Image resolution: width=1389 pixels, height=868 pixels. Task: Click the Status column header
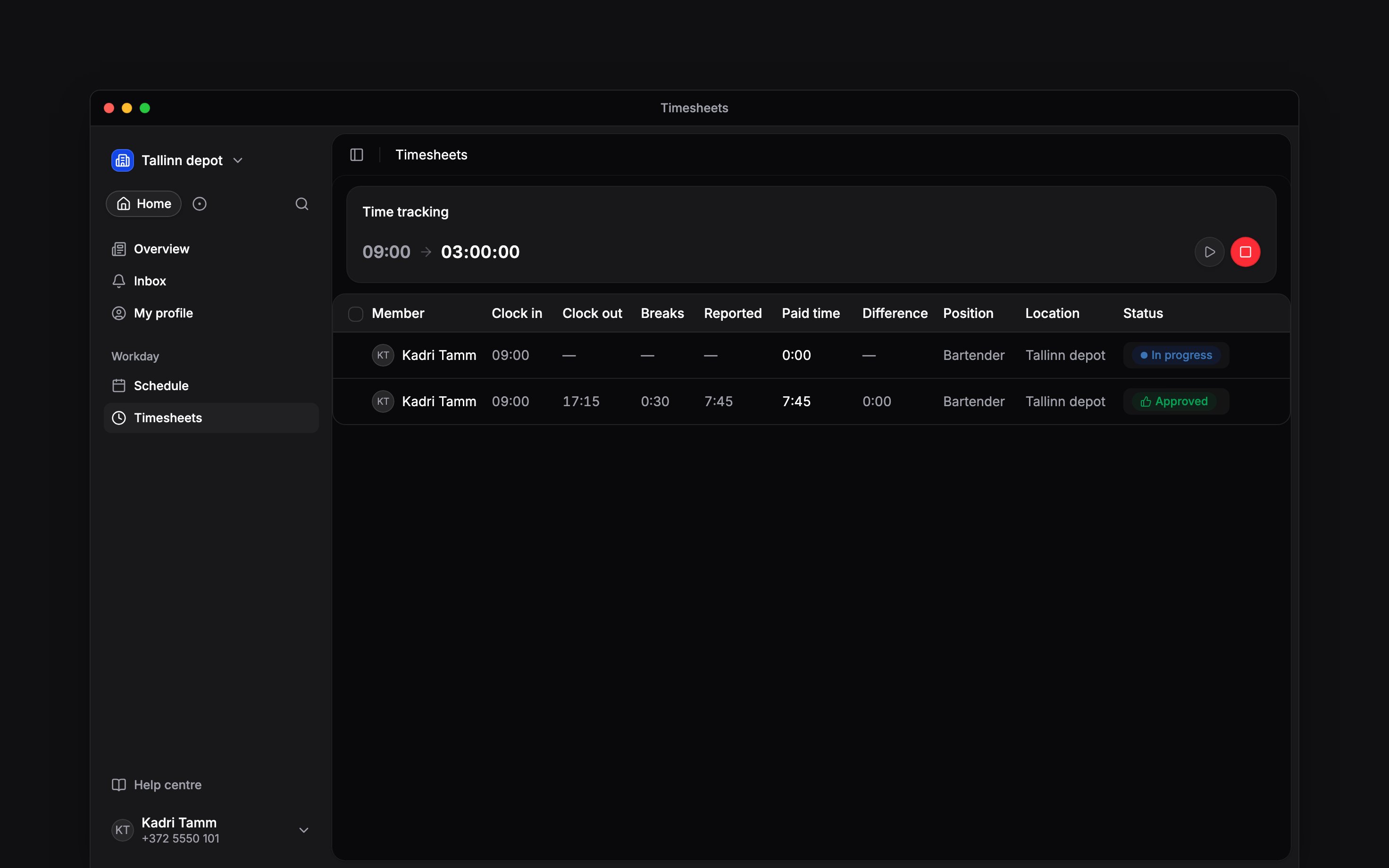point(1143,313)
